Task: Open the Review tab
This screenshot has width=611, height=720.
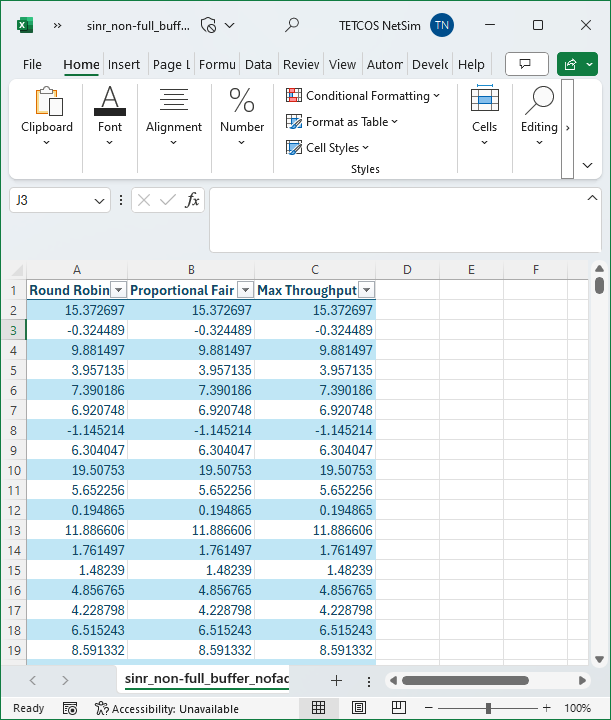Action: pos(301,65)
